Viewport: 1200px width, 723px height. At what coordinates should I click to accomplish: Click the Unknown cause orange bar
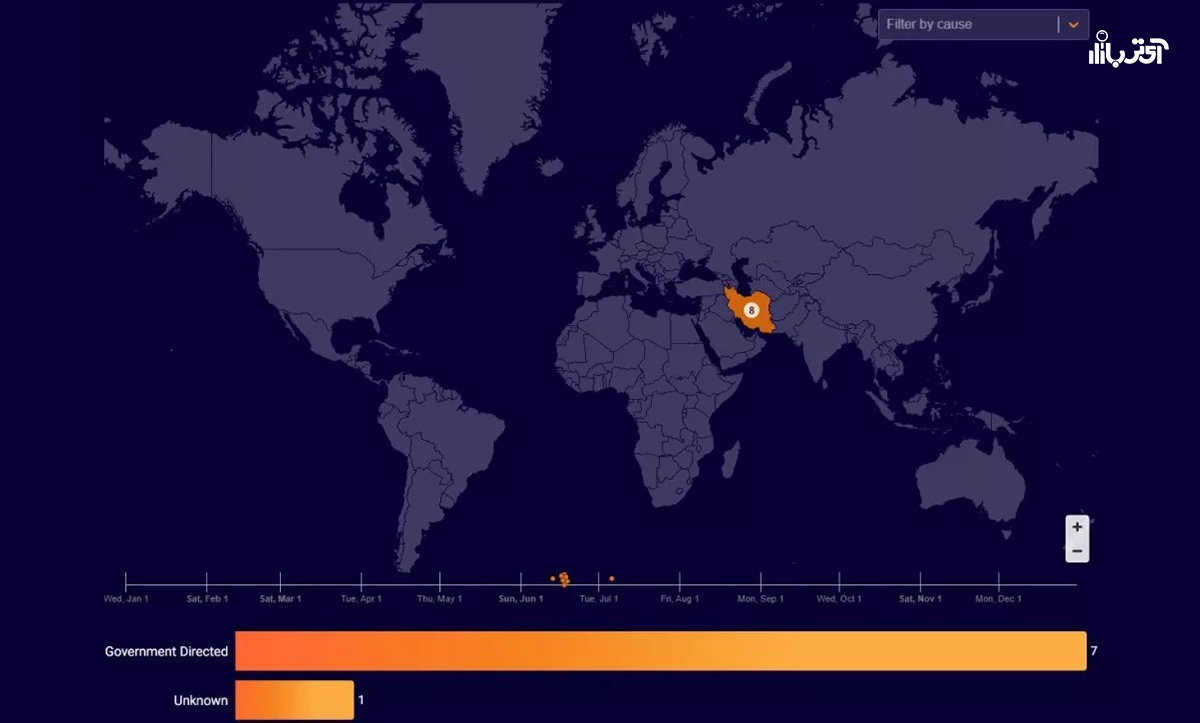pos(294,700)
